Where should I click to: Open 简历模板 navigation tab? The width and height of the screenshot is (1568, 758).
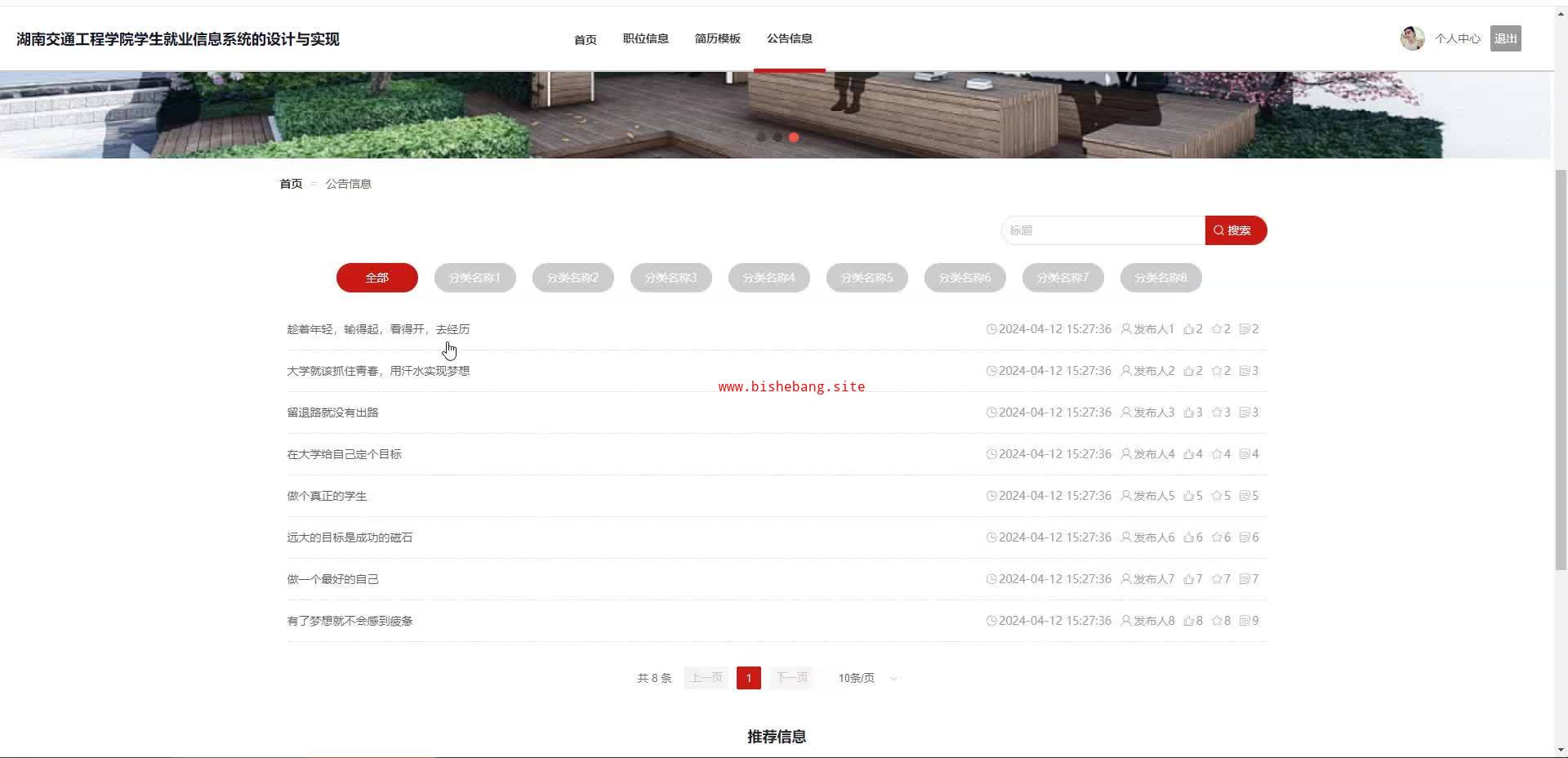click(x=718, y=38)
